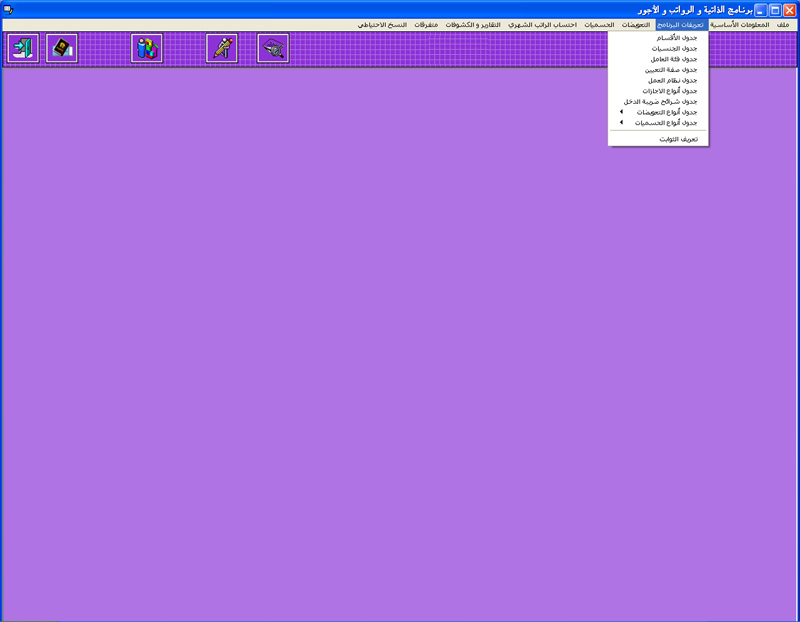The height and width of the screenshot is (622, 800).
Task: Click the magnifier search toolbar icon
Action: click(x=273, y=48)
